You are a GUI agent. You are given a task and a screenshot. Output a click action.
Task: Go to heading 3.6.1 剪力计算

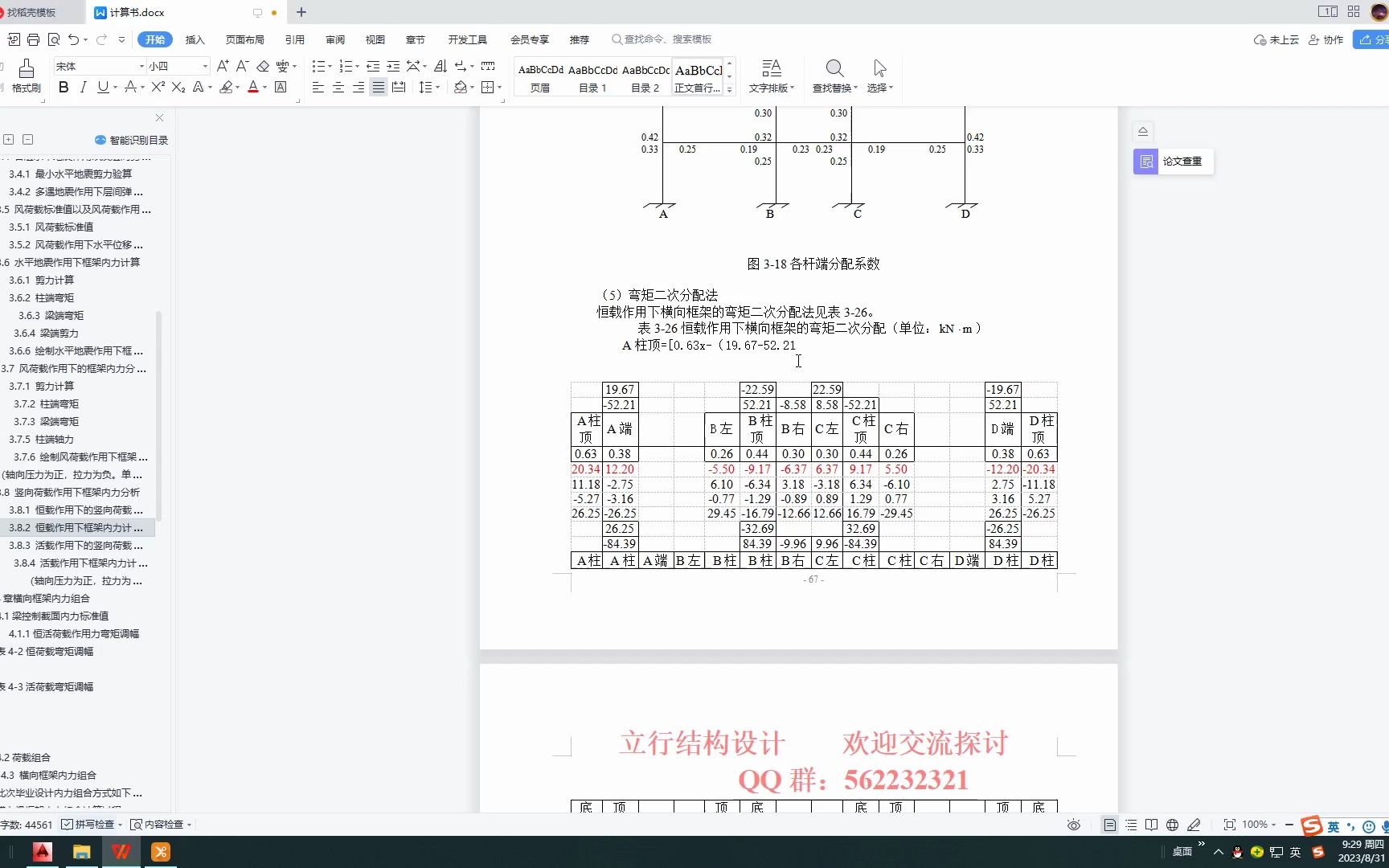click(42, 280)
